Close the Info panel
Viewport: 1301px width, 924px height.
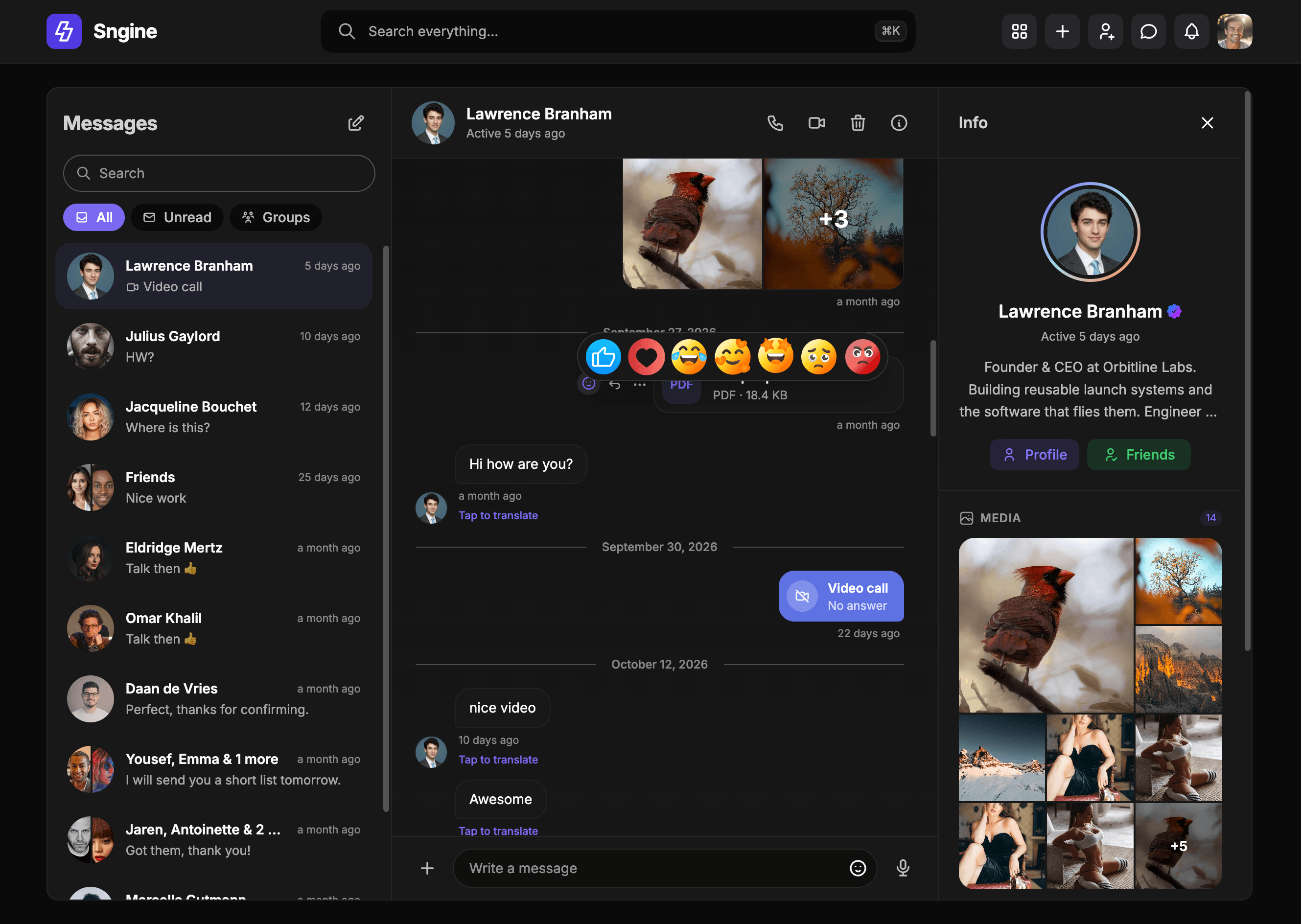click(x=1207, y=123)
